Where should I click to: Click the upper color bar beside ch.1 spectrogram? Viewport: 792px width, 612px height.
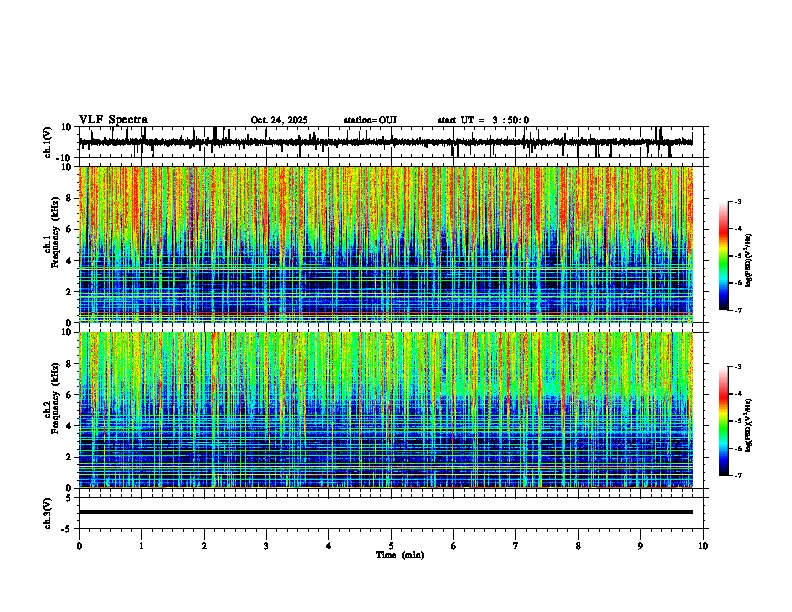pos(724,256)
